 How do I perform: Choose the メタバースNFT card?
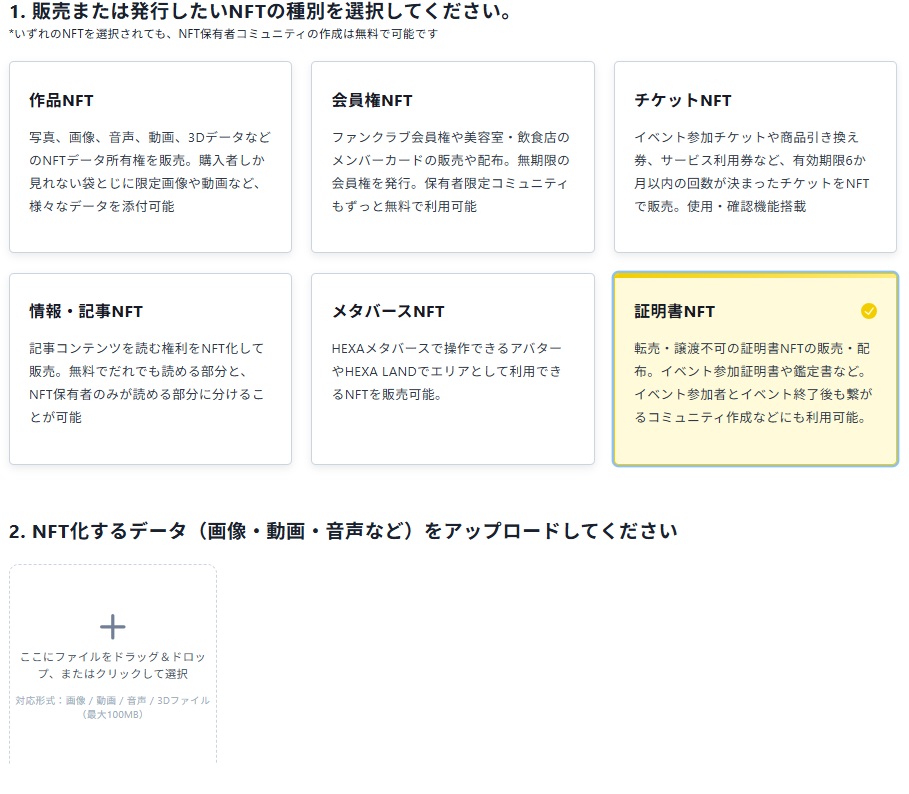click(x=452, y=369)
